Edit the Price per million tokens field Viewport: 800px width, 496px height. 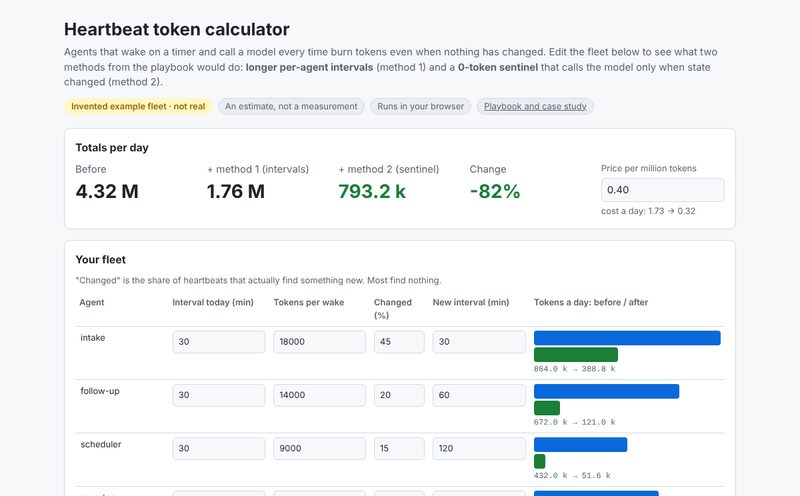[662, 190]
